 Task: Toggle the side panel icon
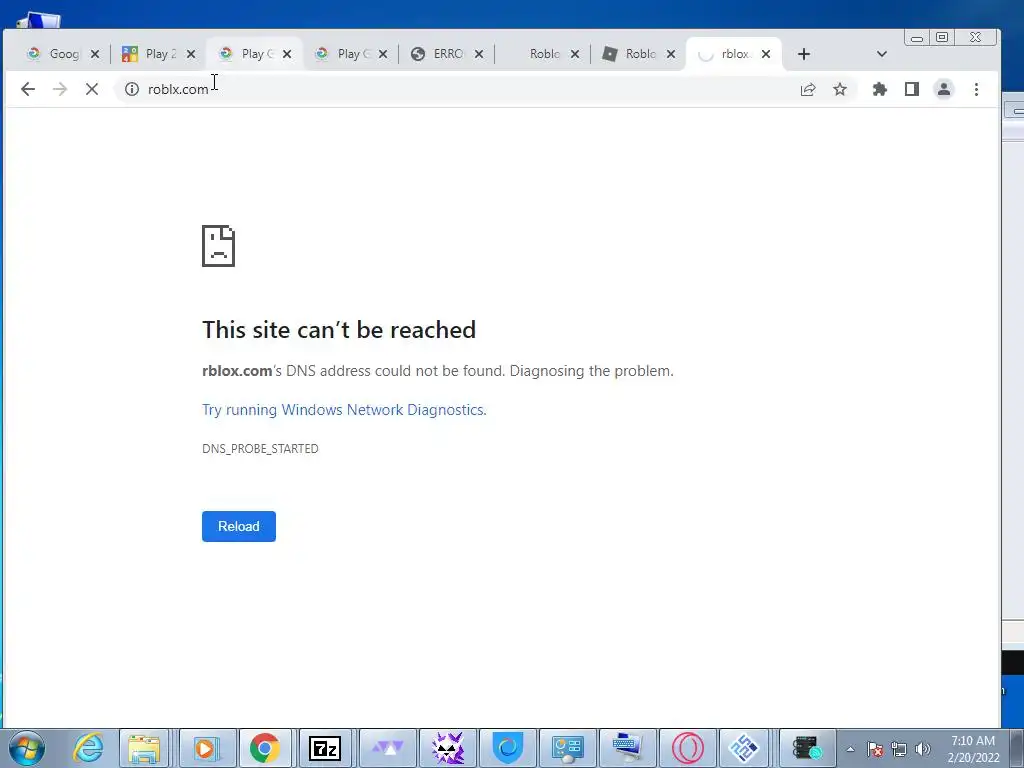point(912,89)
